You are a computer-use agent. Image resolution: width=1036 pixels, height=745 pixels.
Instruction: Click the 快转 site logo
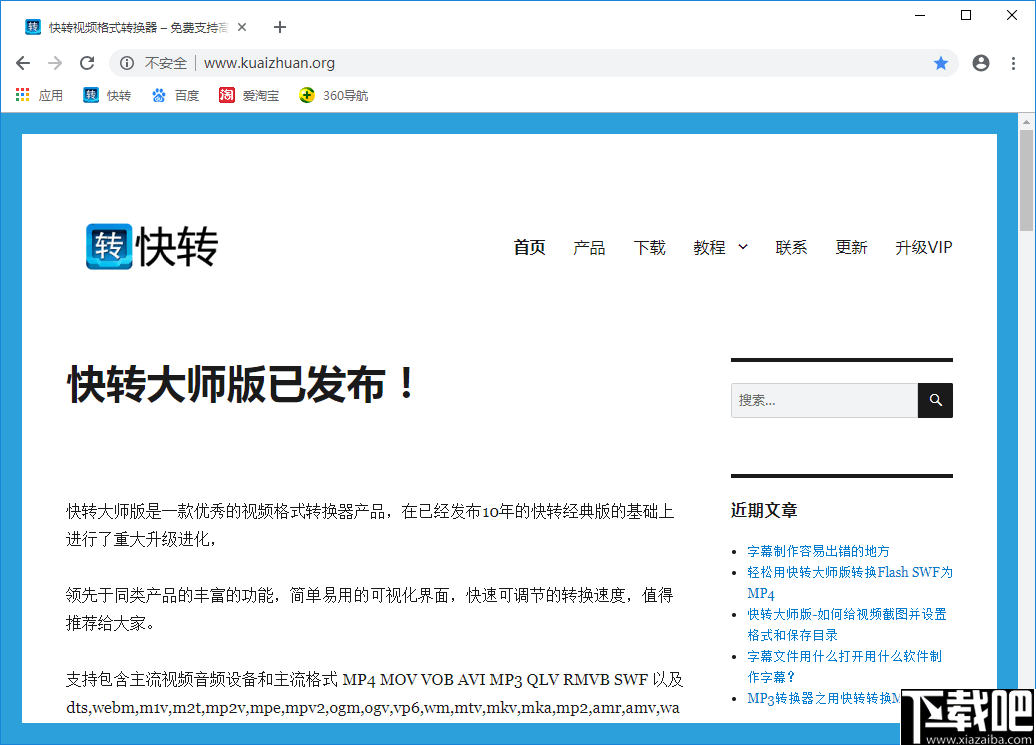(x=150, y=246)
